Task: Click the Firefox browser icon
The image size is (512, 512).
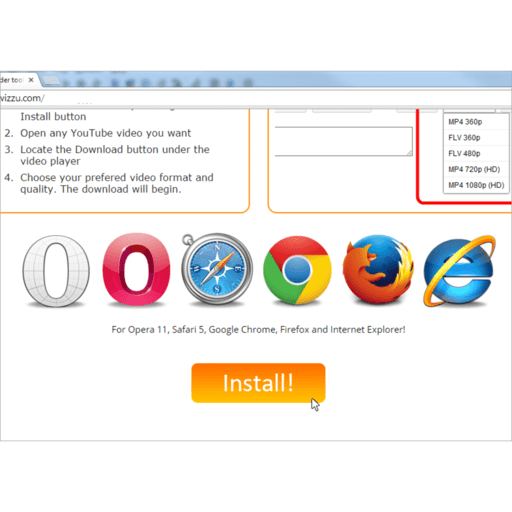Action: (x=378, y=269)
